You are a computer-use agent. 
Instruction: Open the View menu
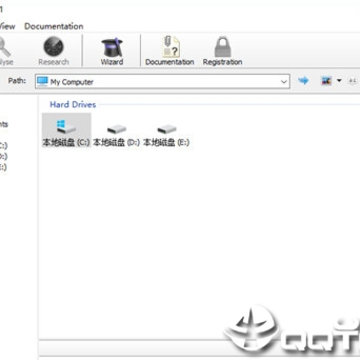[7, 26]
